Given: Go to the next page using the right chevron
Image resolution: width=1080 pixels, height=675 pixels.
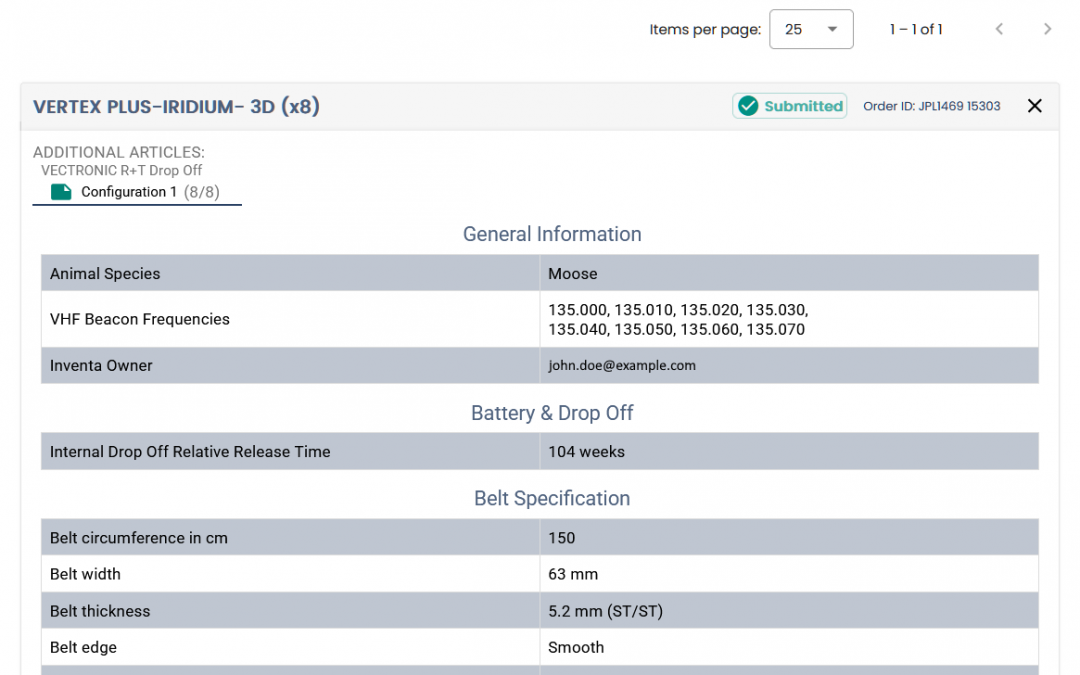Looking at the screenshot, I should (x=1047, y=29).
